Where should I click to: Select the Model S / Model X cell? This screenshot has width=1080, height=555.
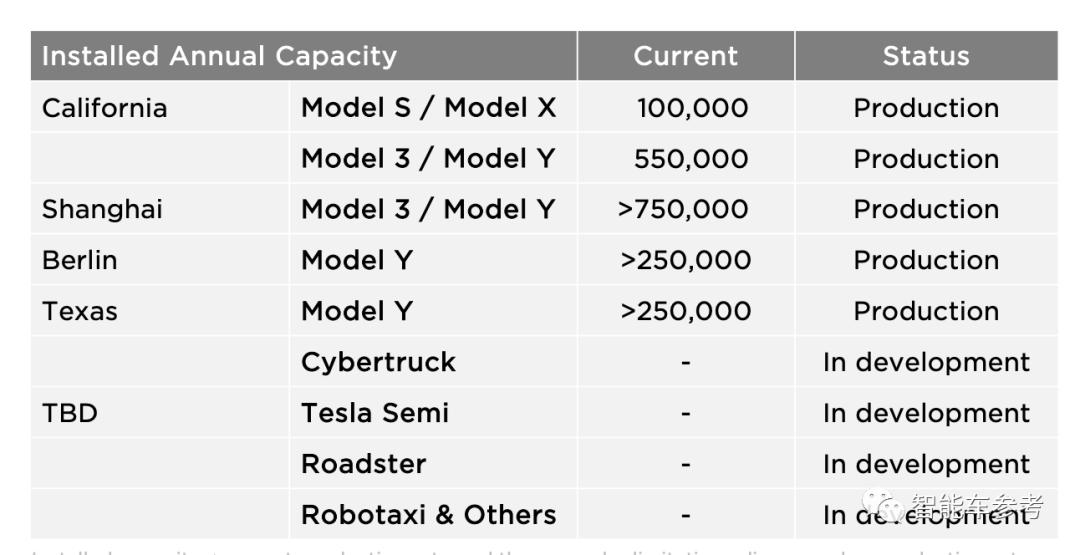point(428,108)
